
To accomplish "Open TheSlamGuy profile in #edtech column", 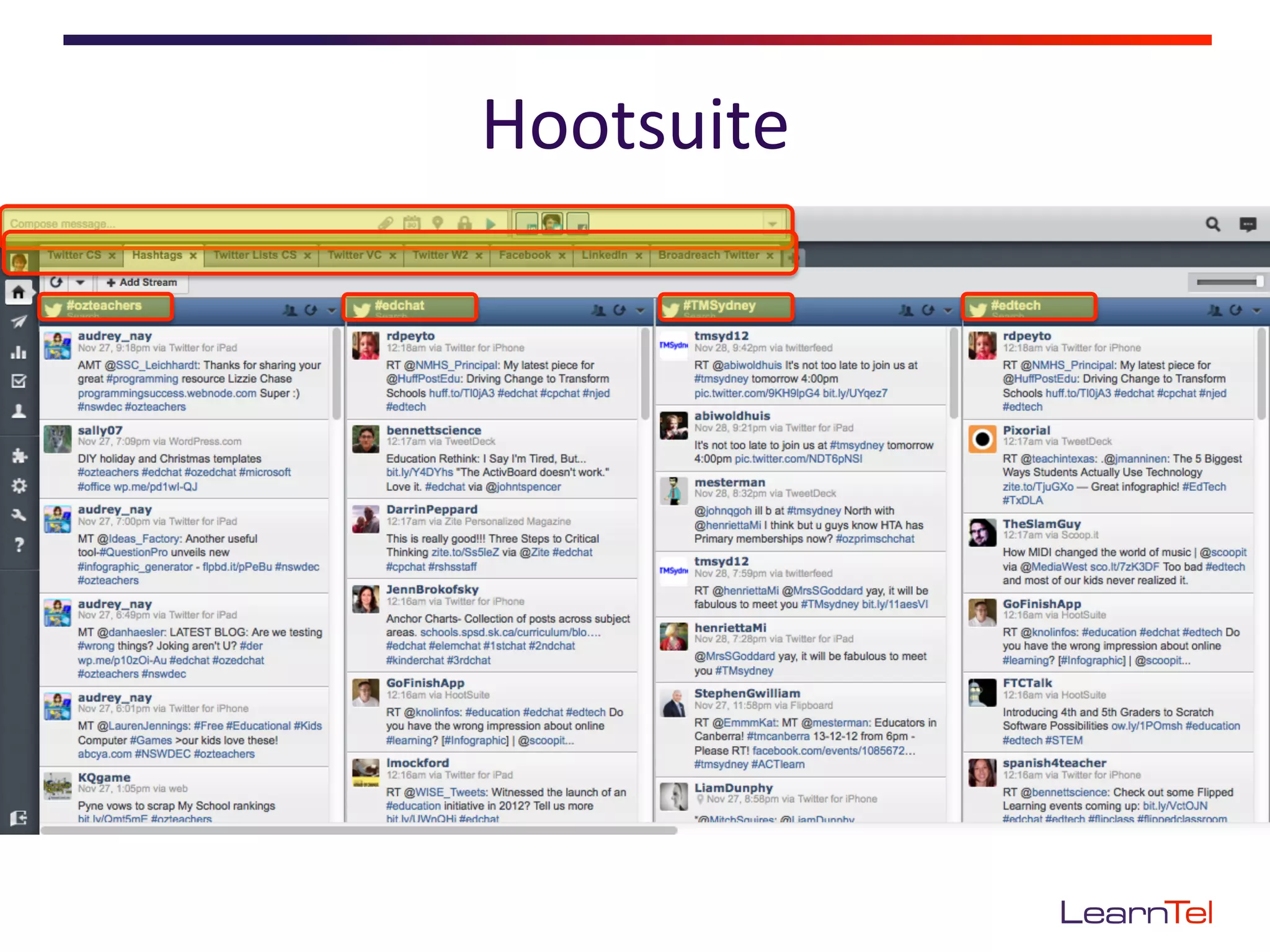I will (x=1041, y=524).
